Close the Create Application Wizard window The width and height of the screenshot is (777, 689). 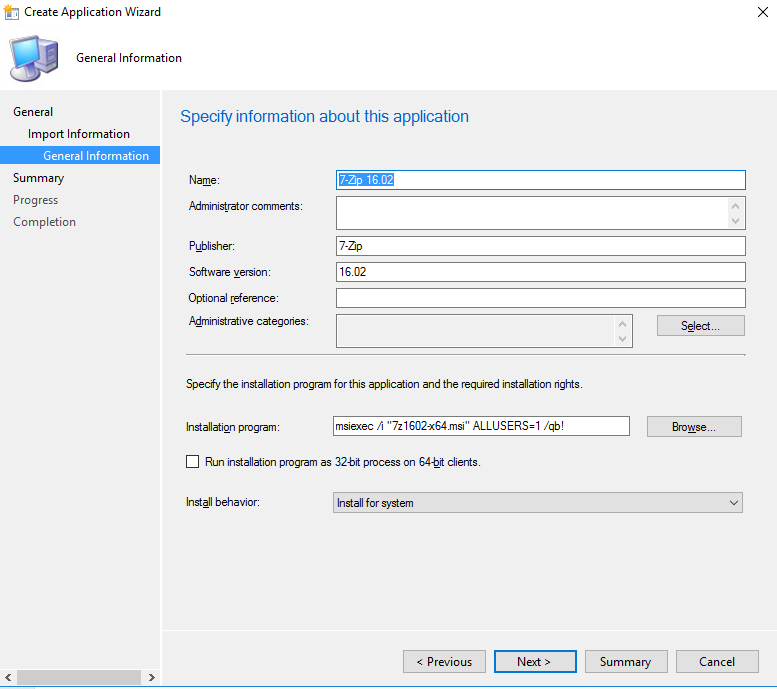[763, 12]
